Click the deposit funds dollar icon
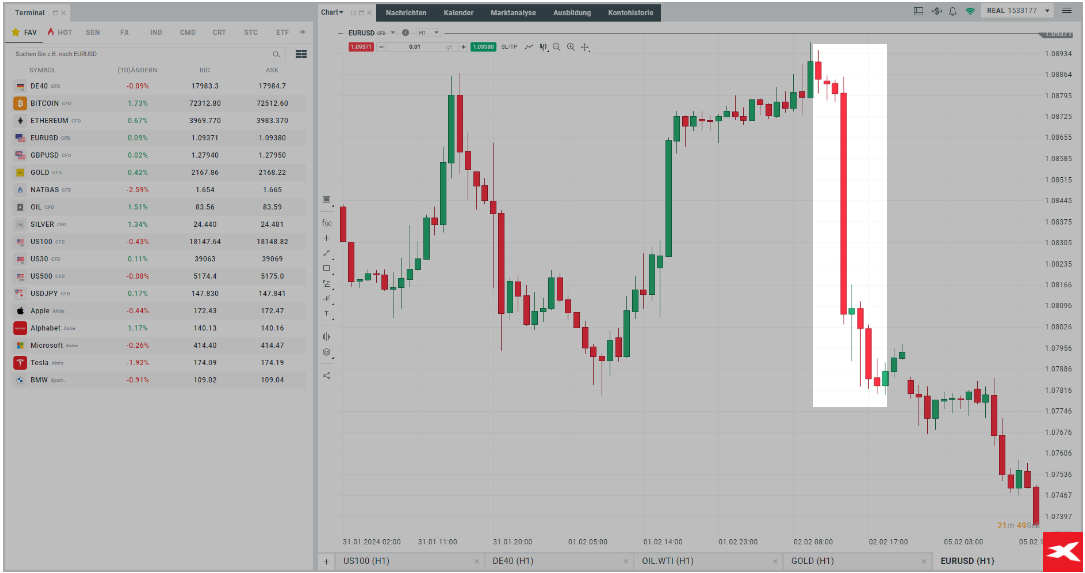This screenshot has width=1085, height=573. coord(936,11)
